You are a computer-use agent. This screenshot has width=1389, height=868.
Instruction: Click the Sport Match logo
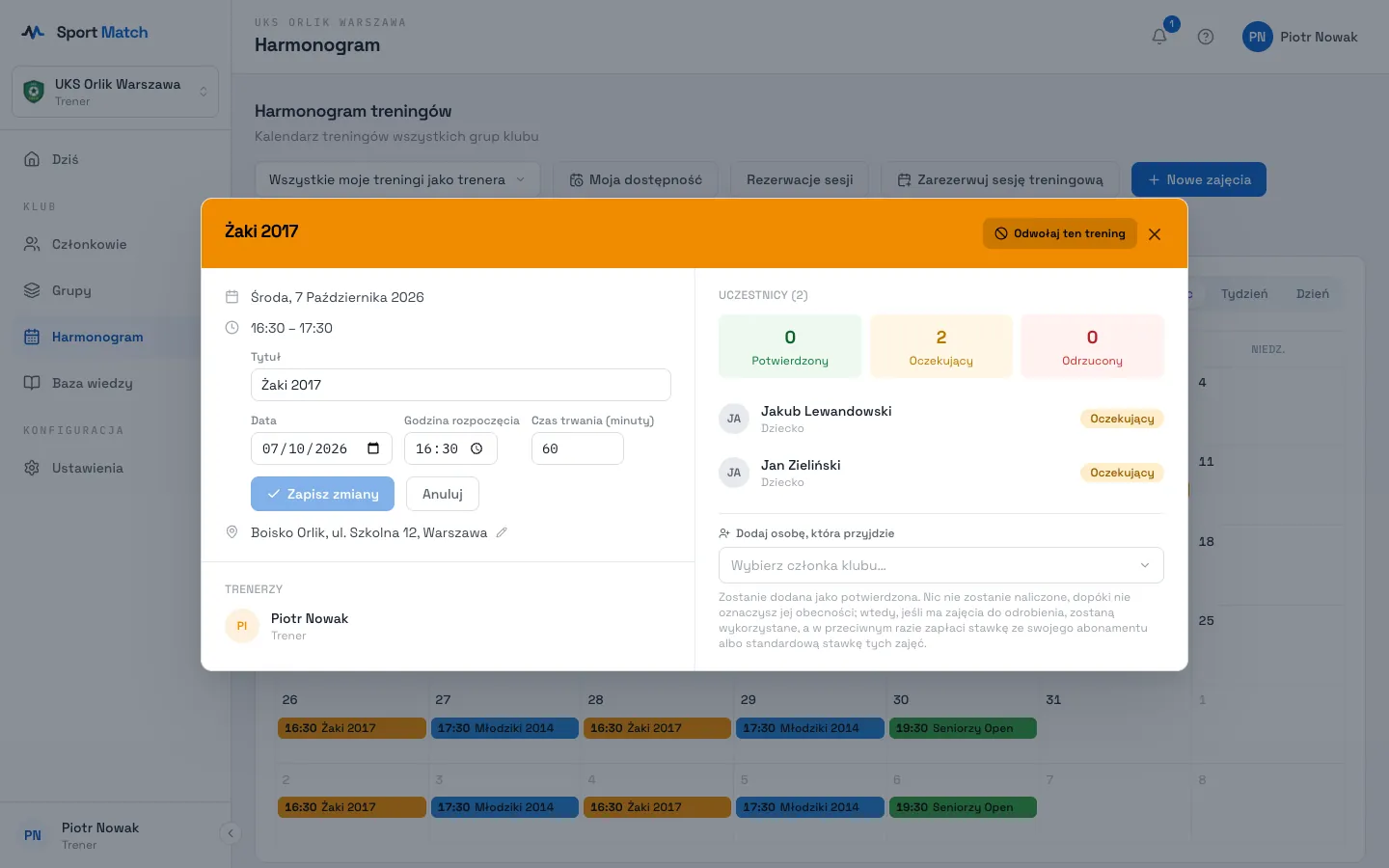pos(85,32)
